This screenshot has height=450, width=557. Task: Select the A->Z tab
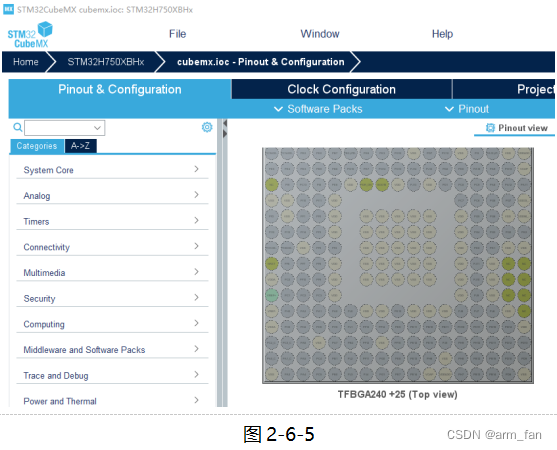(x=80, y=146)
